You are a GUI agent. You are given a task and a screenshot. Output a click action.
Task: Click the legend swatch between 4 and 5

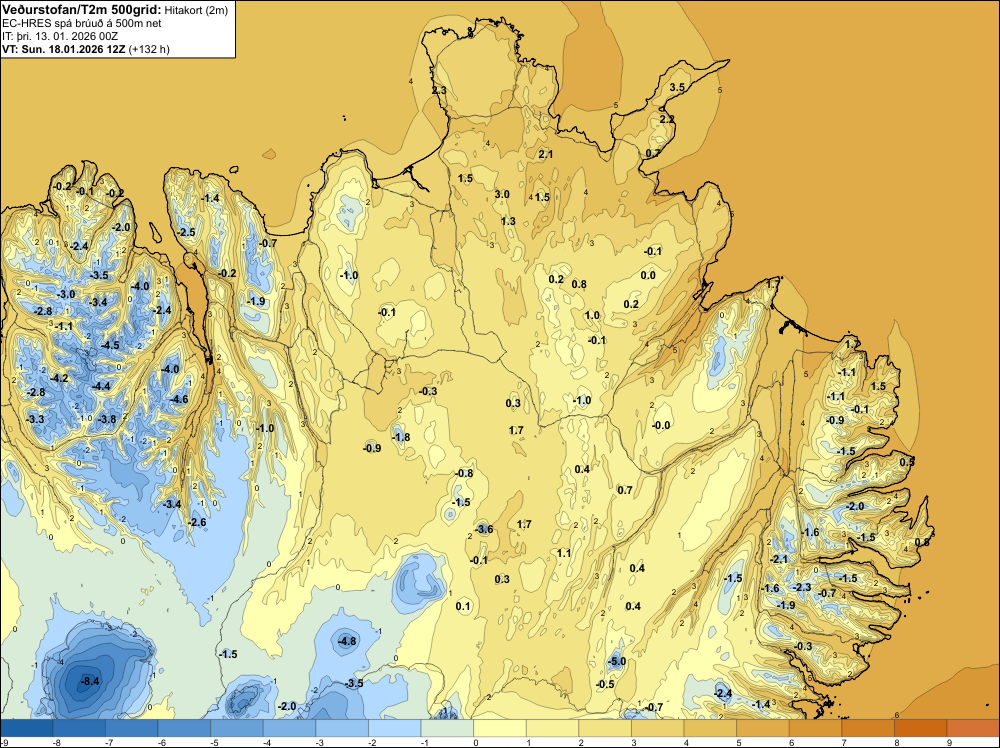pyautogui.click(x=710, y=728)
